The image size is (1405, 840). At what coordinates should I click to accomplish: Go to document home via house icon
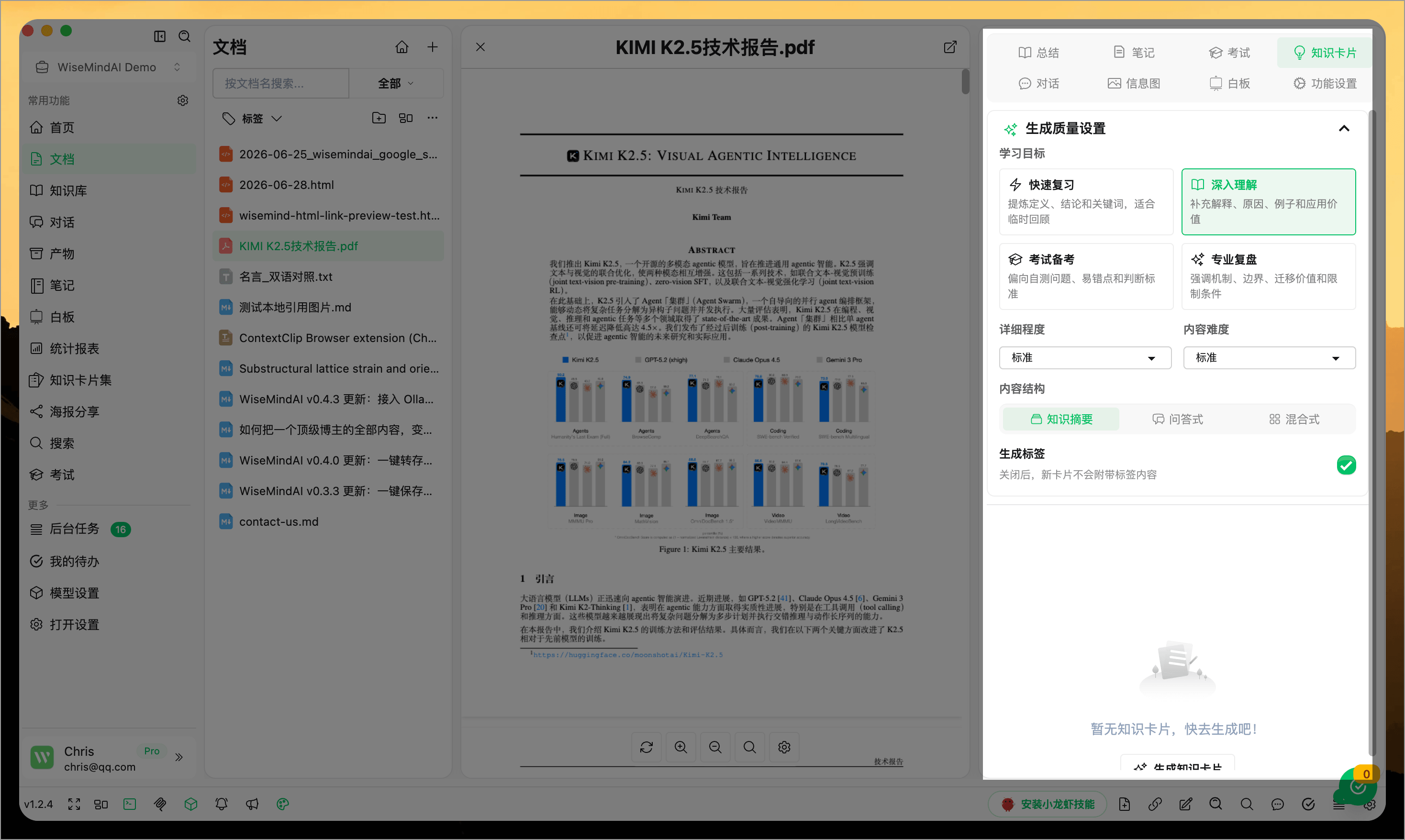click(402, 47)
